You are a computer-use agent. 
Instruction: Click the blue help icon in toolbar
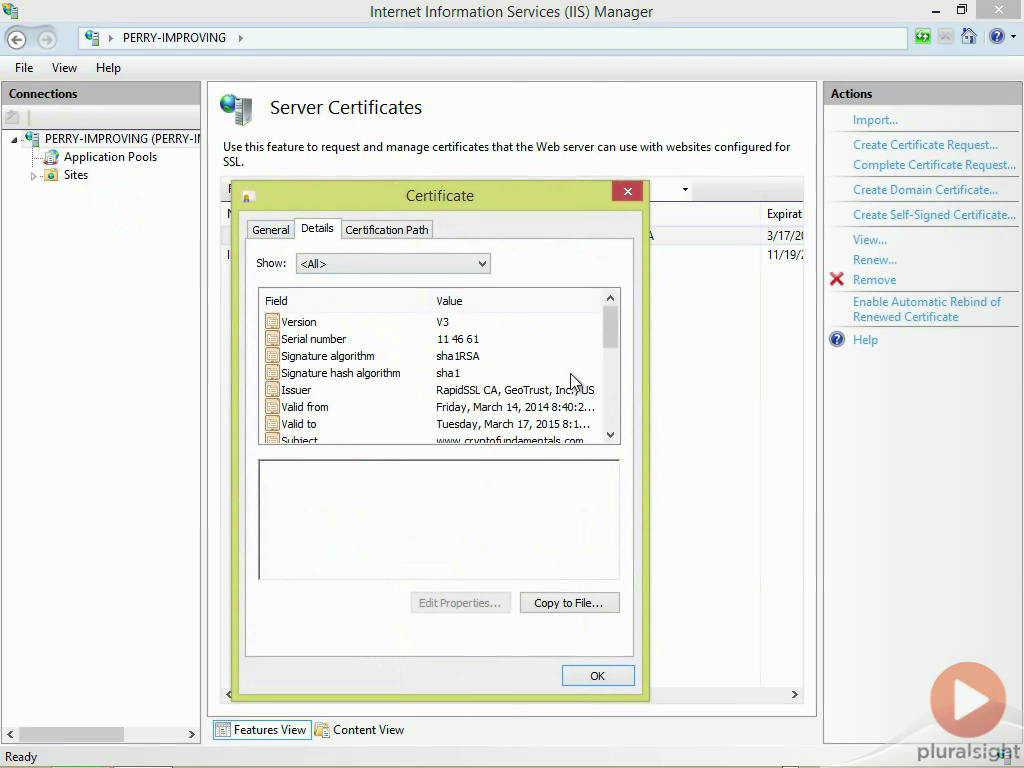[997, 37]
